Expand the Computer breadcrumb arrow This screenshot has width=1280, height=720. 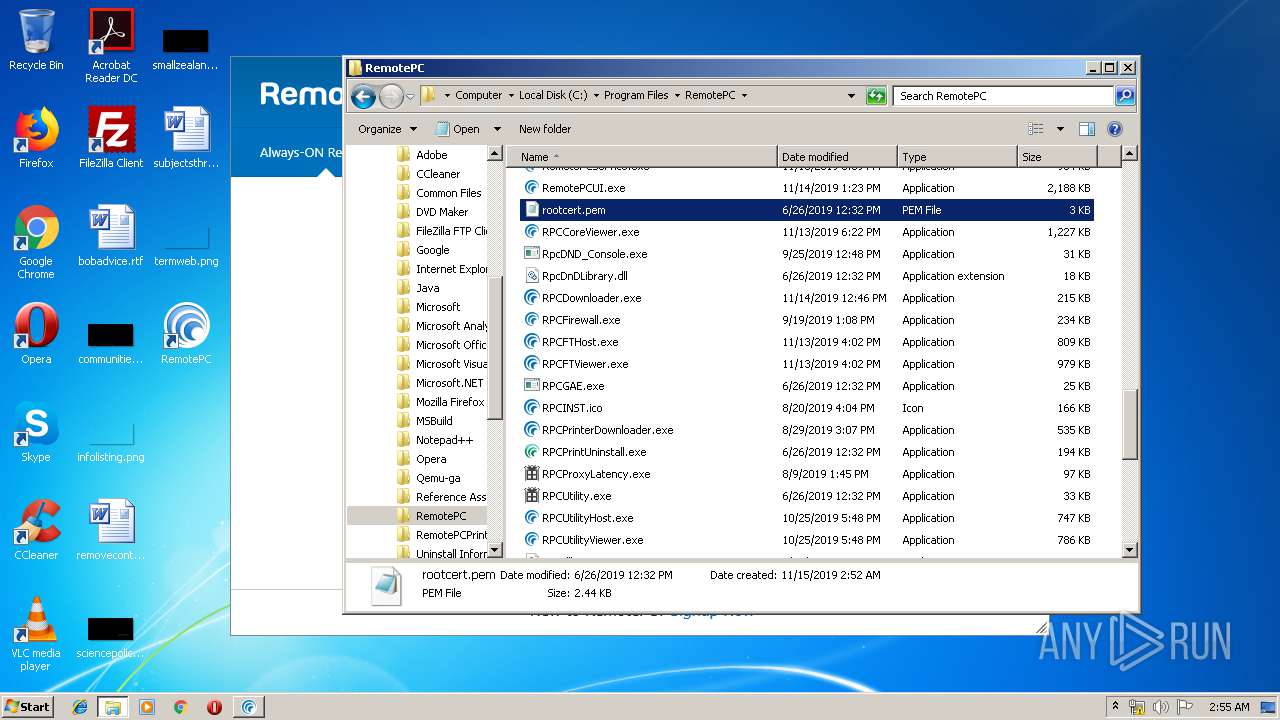click(x=511, y=96)
